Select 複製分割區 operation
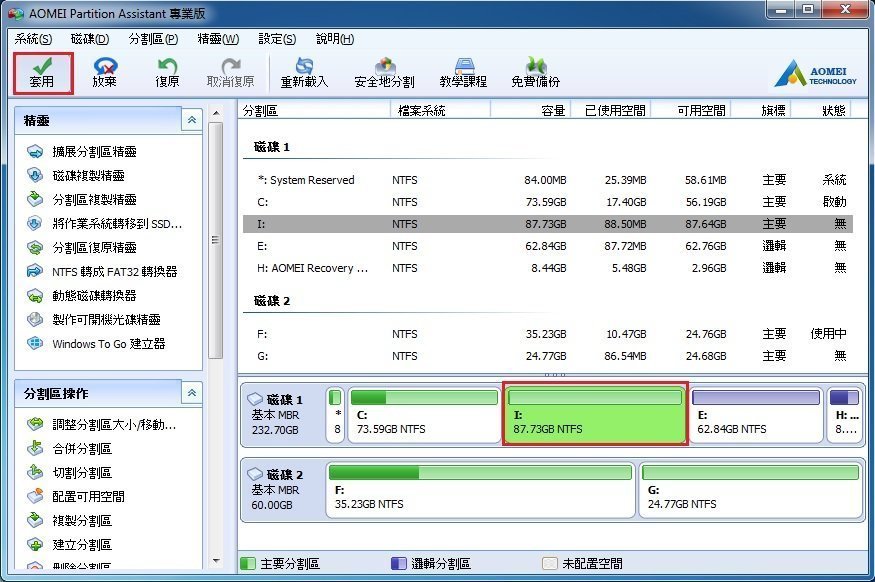The width and height of the screenshot is (875, 582). point(69,521)
